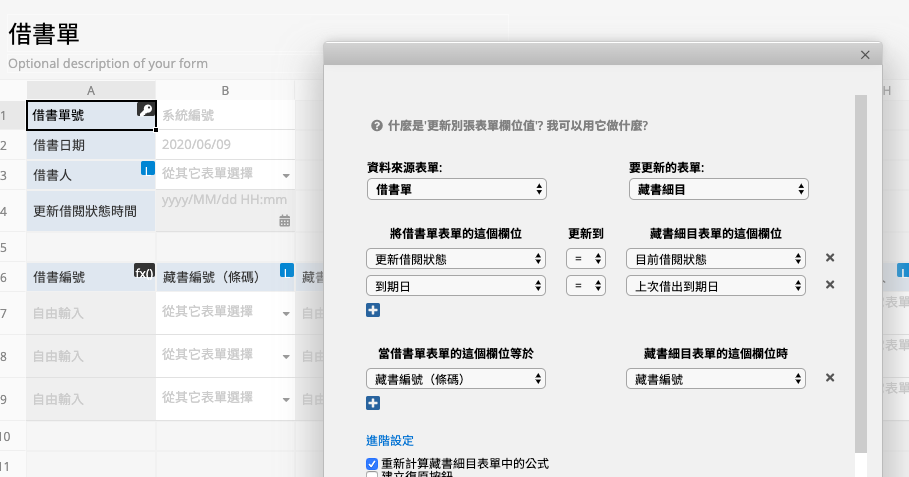909x477 pixels.
Task: Click the calendar icon in the date-time field
Action: 284,221
